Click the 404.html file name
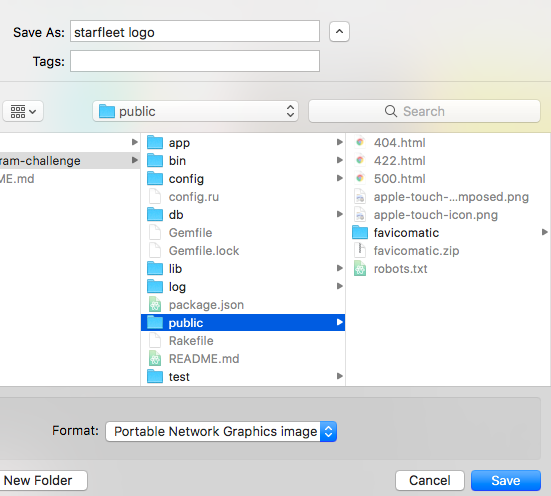The image size is (551, 496). (x=400, y=143)
